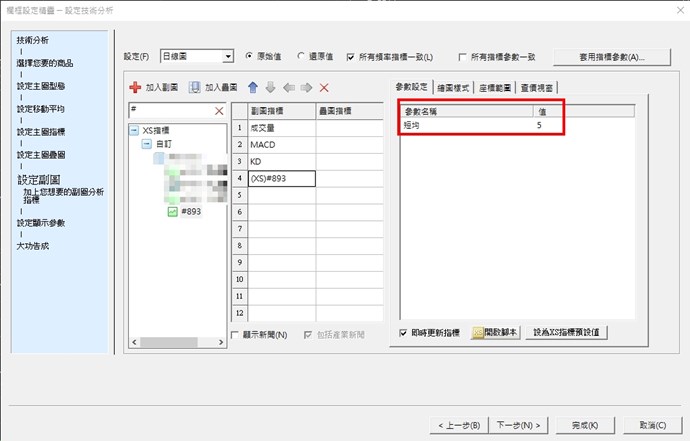Image resolution: width=690 pixels, height=441 pixels.
Task: Select the 還原值 radio button
Action: (x=300, y=57)
